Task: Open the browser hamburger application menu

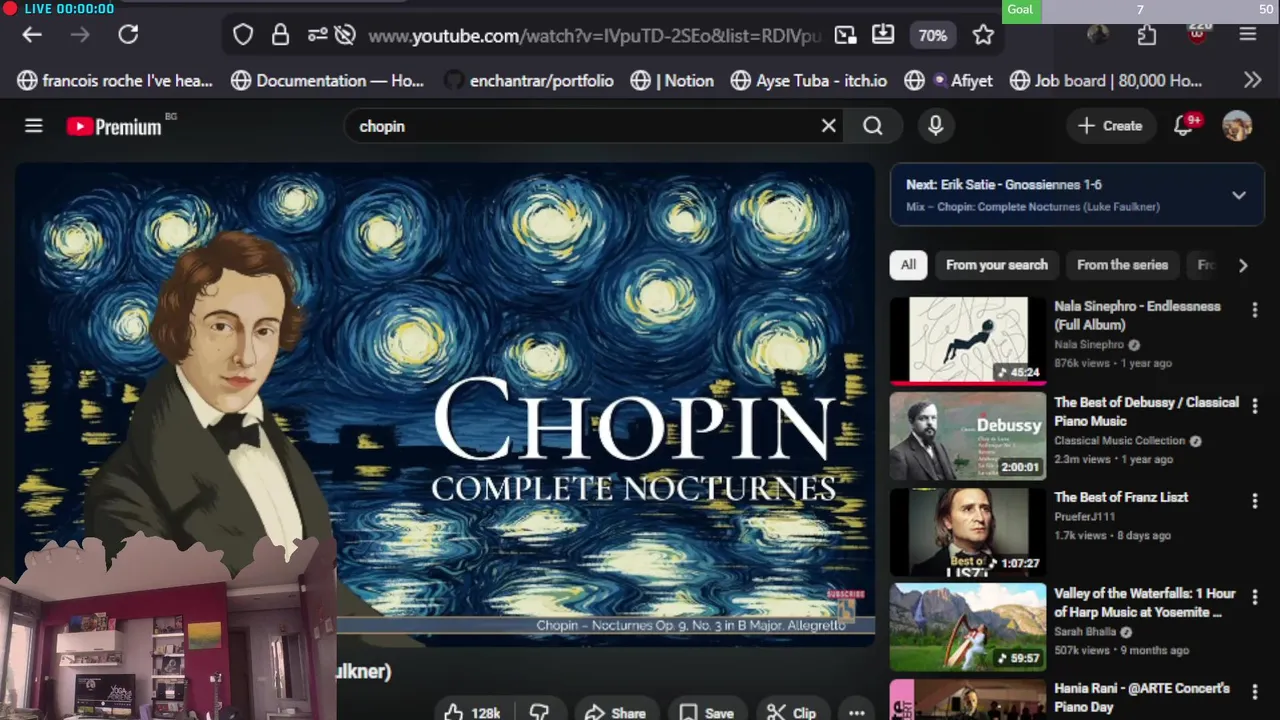Action: click(x=1247, y=35)
